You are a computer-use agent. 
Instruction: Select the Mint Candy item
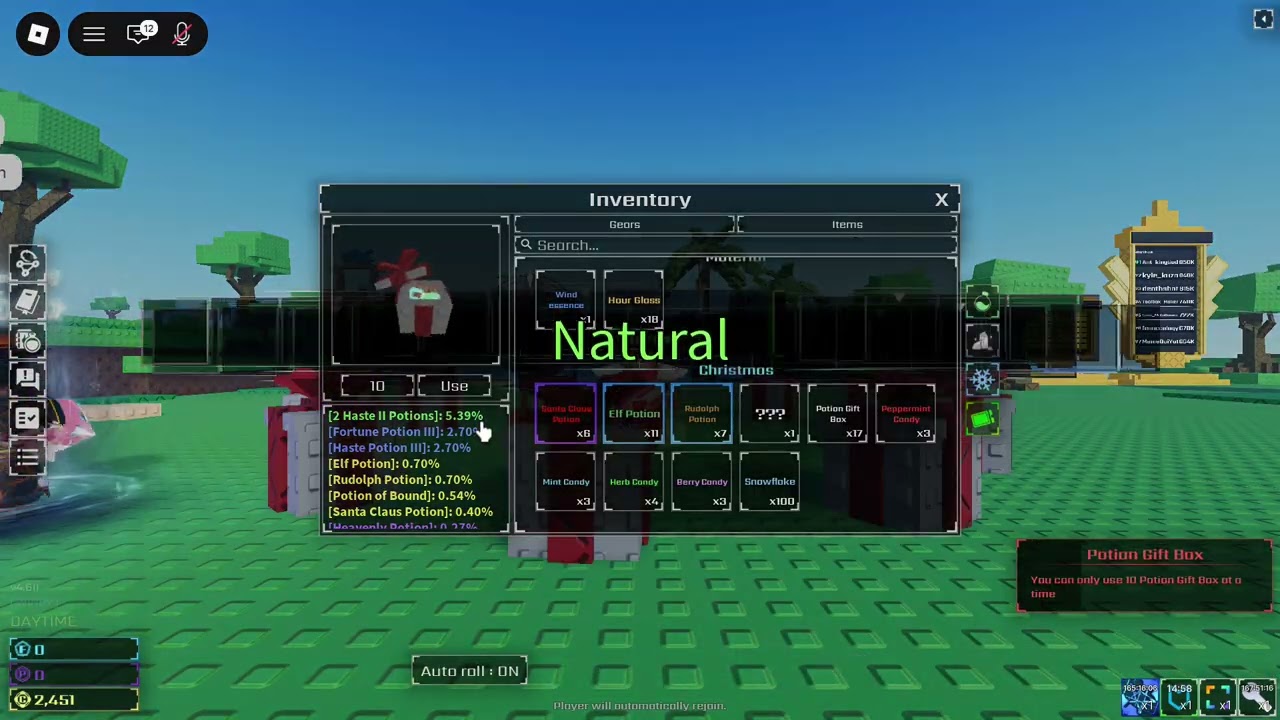point(566,481)
